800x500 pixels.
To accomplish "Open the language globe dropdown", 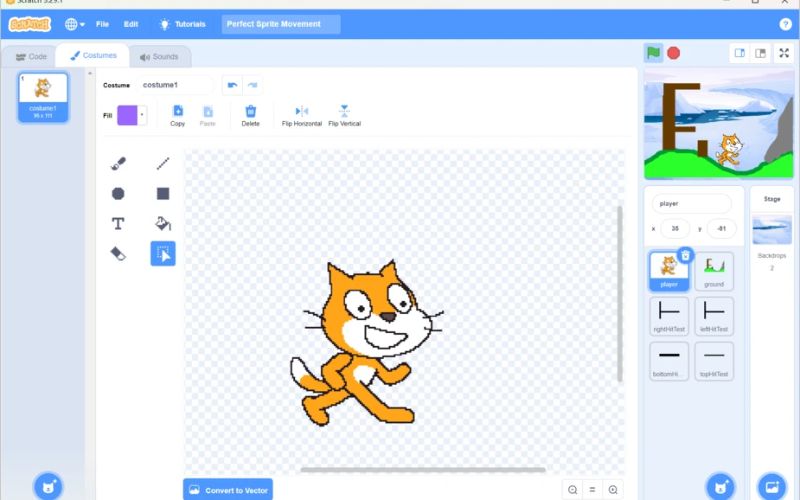I will (74, 24).
